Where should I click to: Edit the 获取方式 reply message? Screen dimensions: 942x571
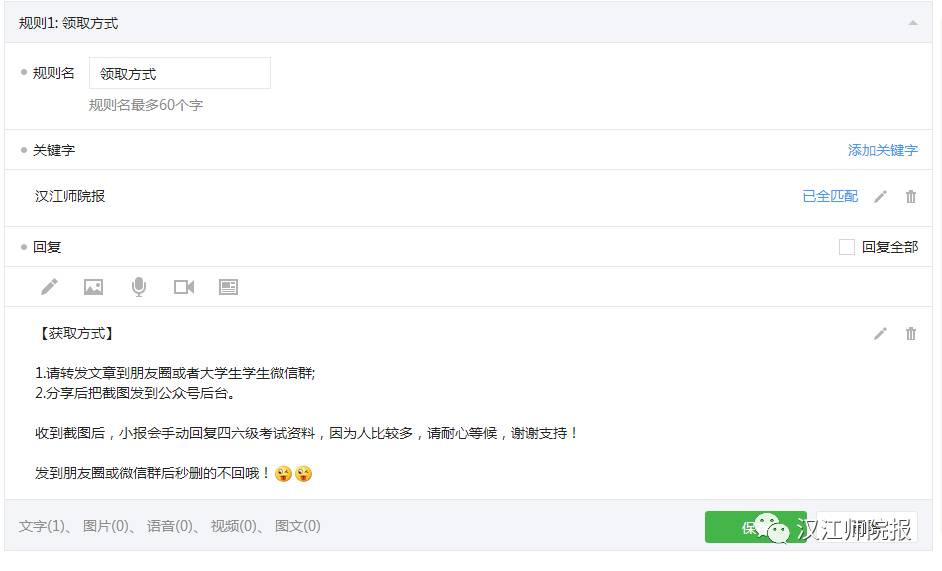880,334
